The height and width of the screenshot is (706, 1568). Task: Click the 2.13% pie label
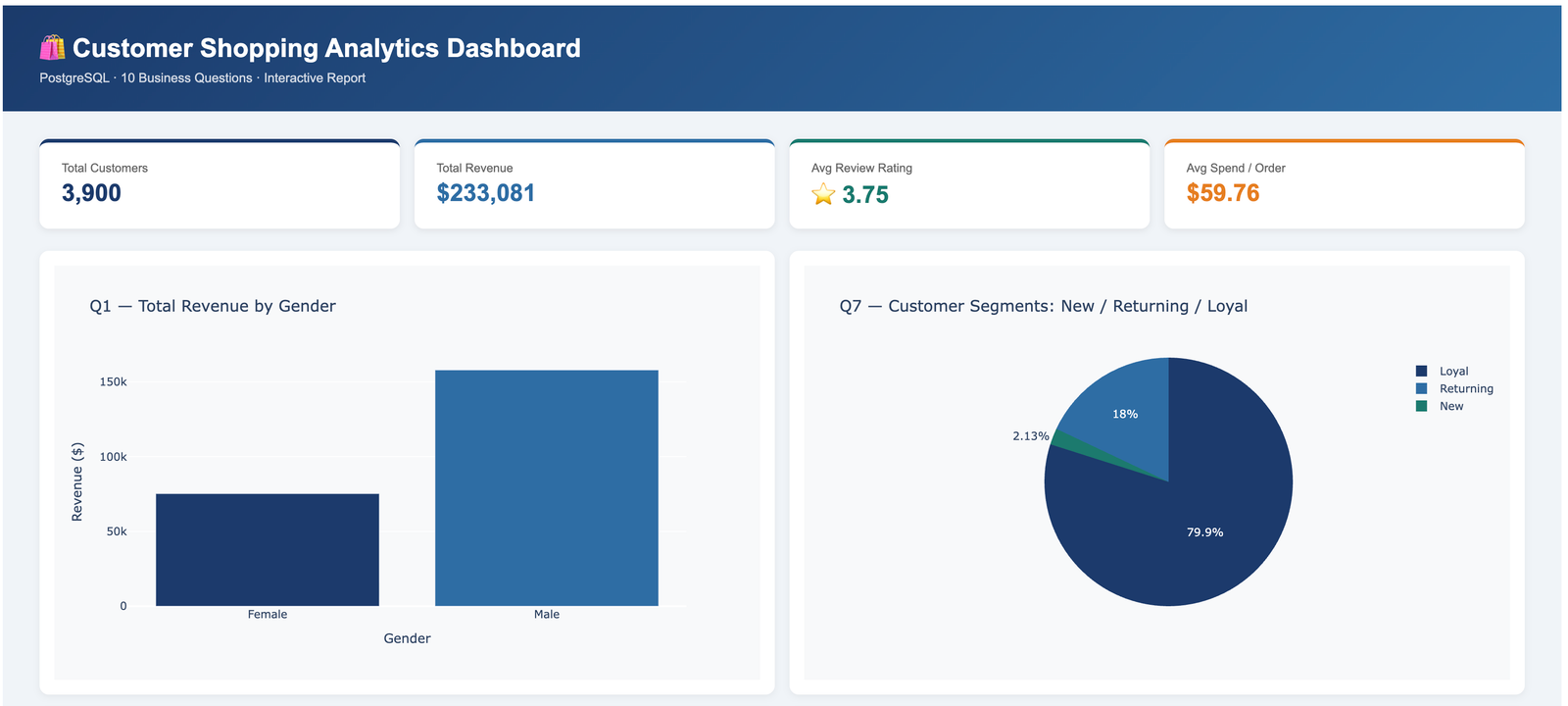pyautogui.click(x=1031, y=436)
